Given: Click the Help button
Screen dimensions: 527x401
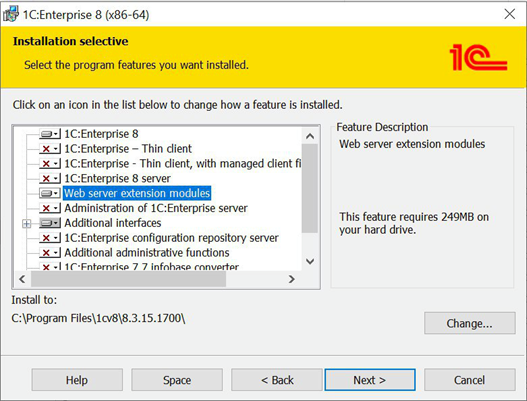Looking at the screenshot, I should point(77,380).
